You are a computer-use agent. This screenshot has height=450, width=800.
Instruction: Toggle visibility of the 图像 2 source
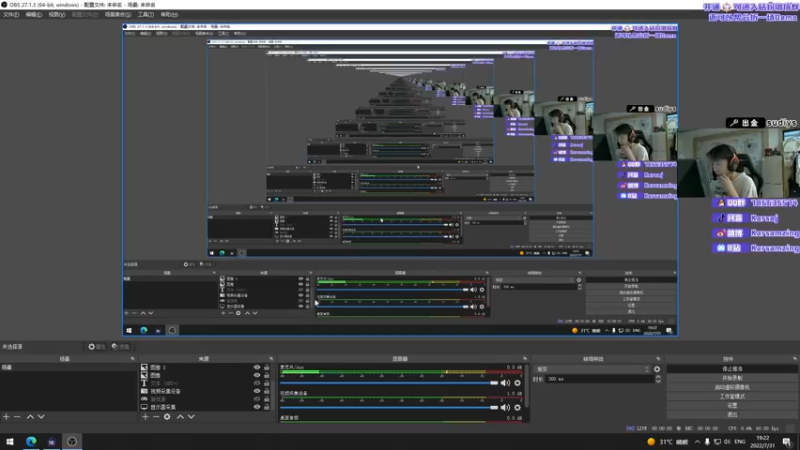pos(257,367)
